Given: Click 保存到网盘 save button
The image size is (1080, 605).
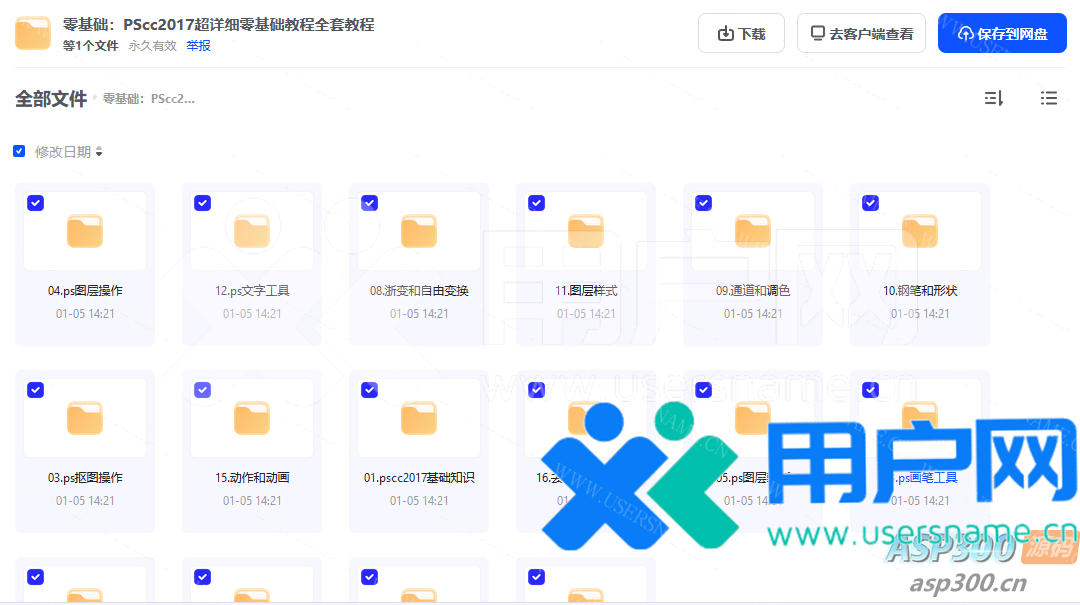Looking at the screenshot, I should (1002, 33).
